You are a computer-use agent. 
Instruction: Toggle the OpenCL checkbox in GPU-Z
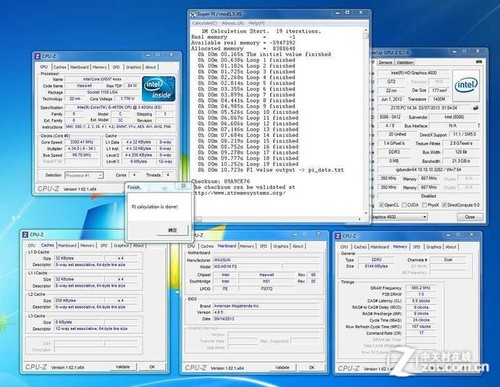point(382,205)
